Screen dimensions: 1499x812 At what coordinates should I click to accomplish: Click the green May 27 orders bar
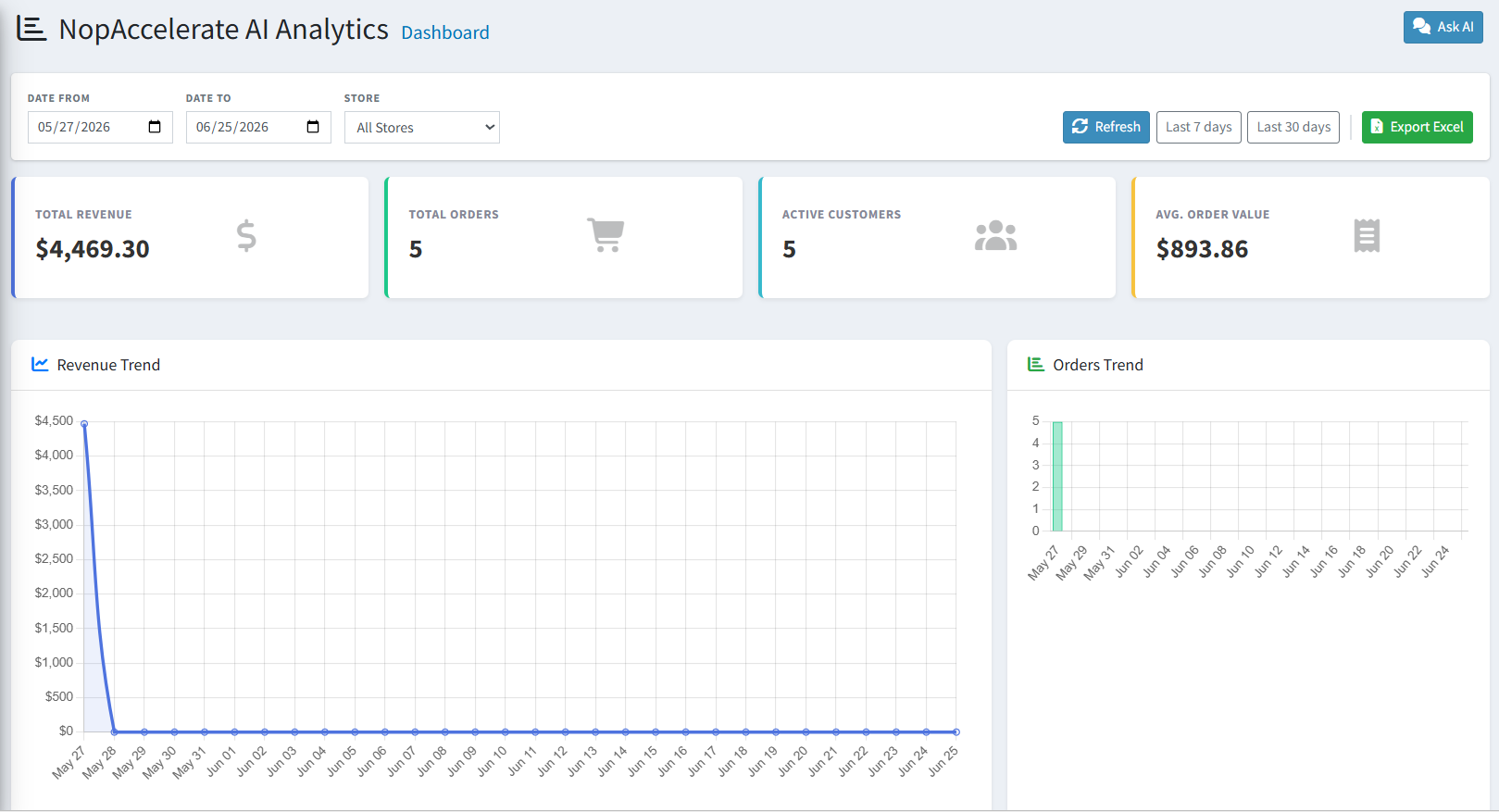[x=1057, y=477]
